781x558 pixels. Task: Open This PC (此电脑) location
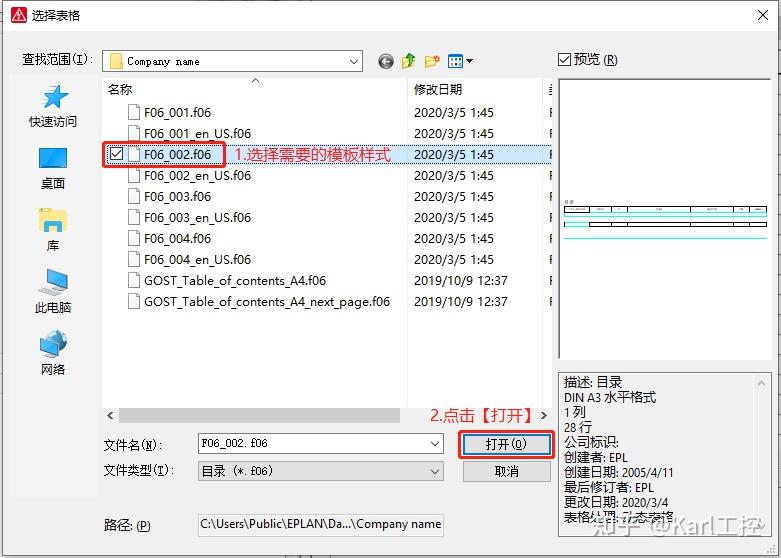pyautogui.click(x=53, y=292)
